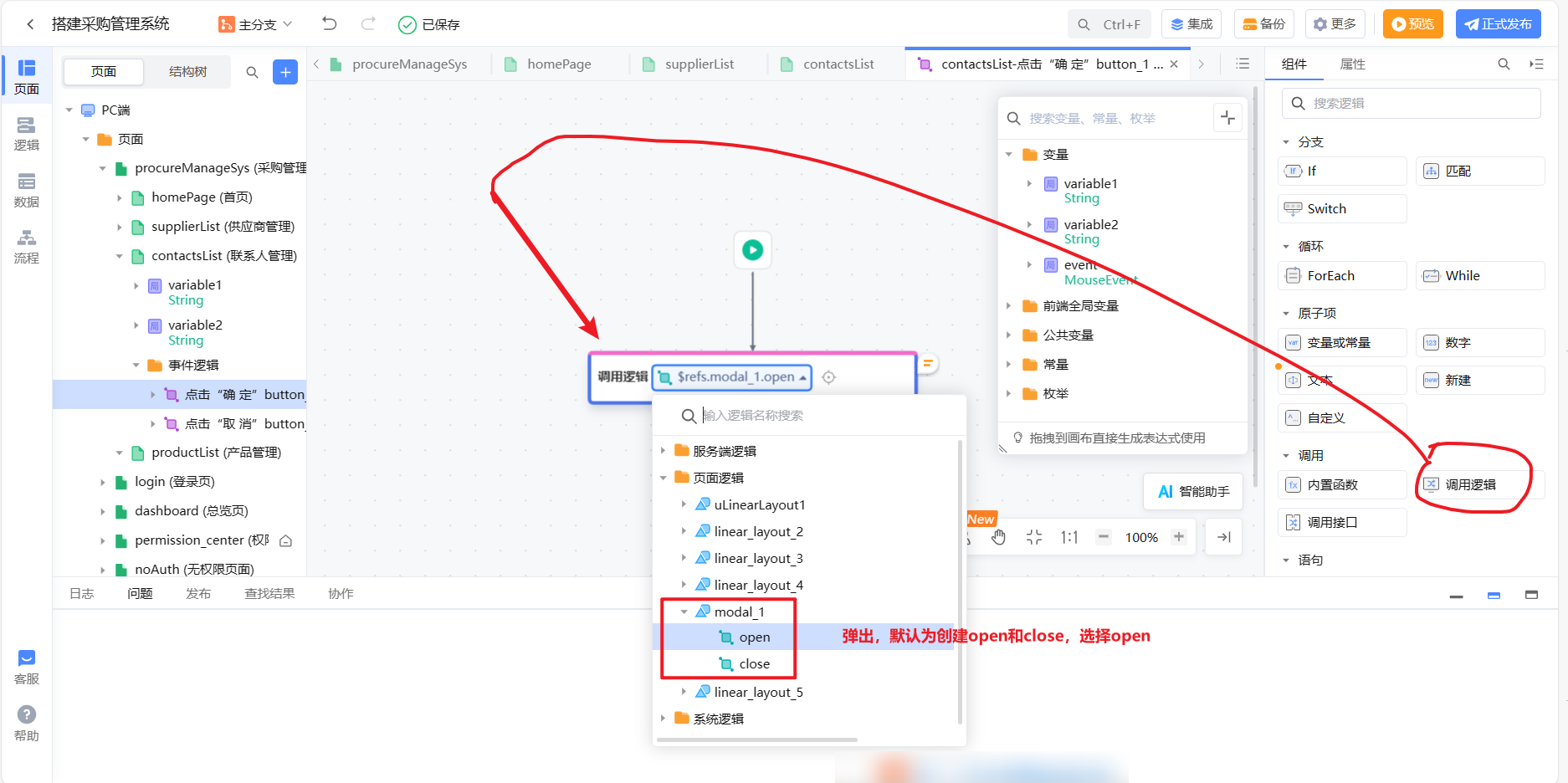Reset zoom with the 1:1 icon
The width and height of the screenshot is (1568, 783).
pyautogui.click(x=1069, y=537)
